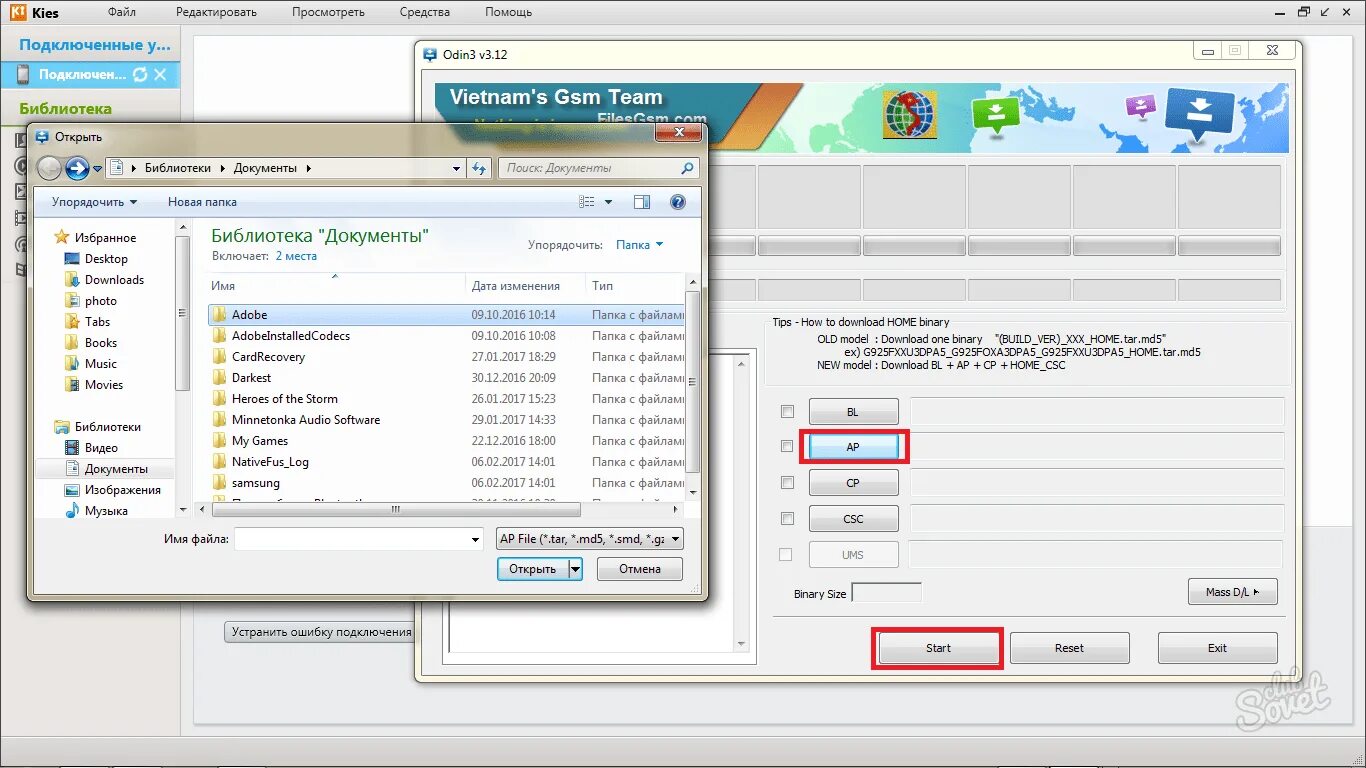The height and width of the screenshot is (768, 1366).
Task: Click the phone icon on Kies device tab
Action: click(24, 75)
